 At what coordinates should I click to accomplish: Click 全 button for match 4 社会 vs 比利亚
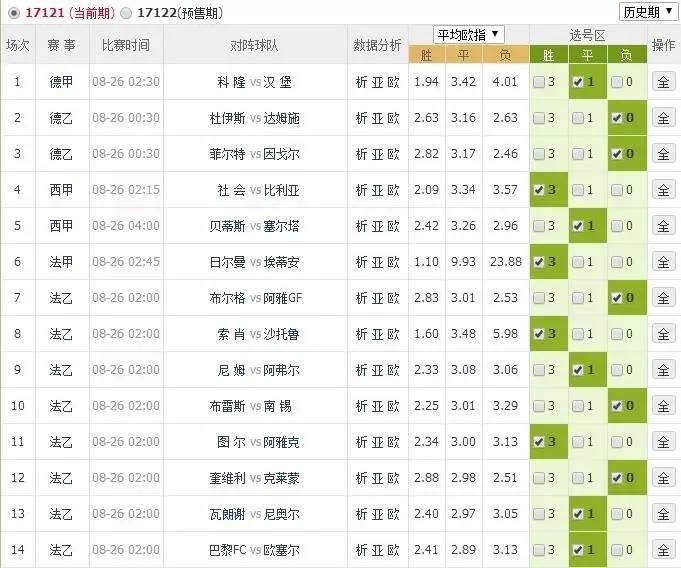point(663,190)
